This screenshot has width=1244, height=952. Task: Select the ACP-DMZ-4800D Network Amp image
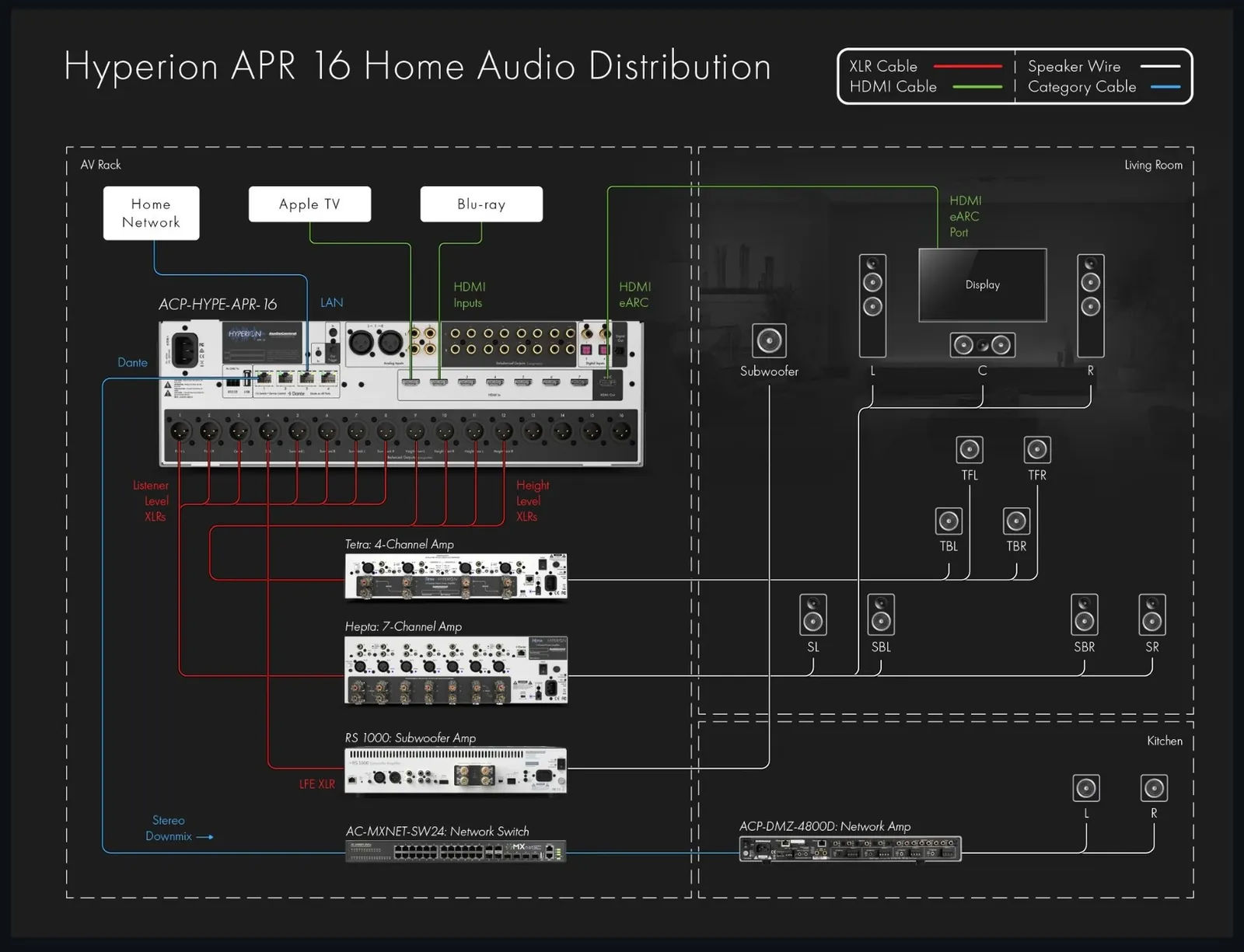[851, 849]
